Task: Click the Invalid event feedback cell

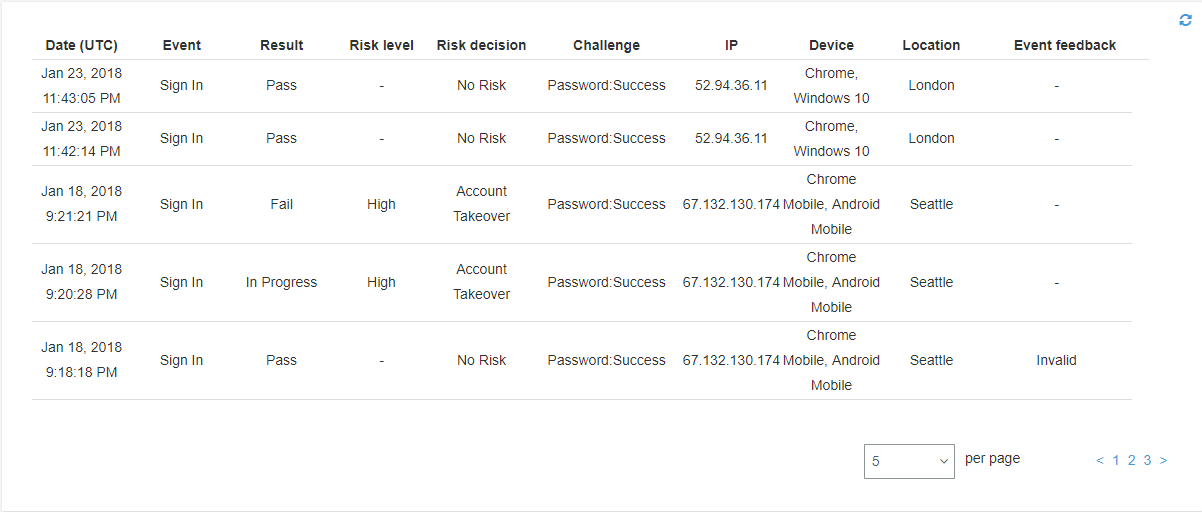Action: pos(1056,360)
